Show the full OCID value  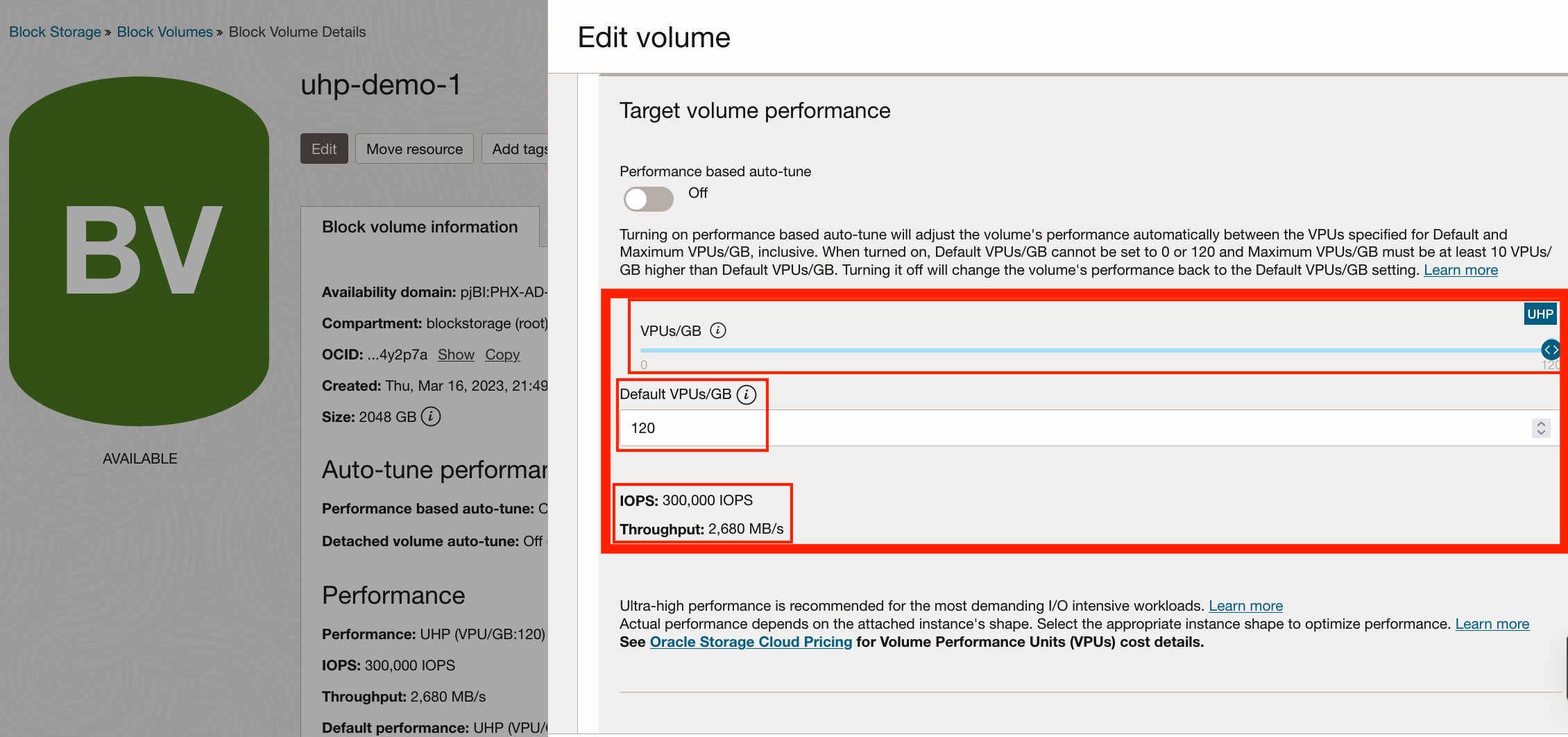click(456, 355)
